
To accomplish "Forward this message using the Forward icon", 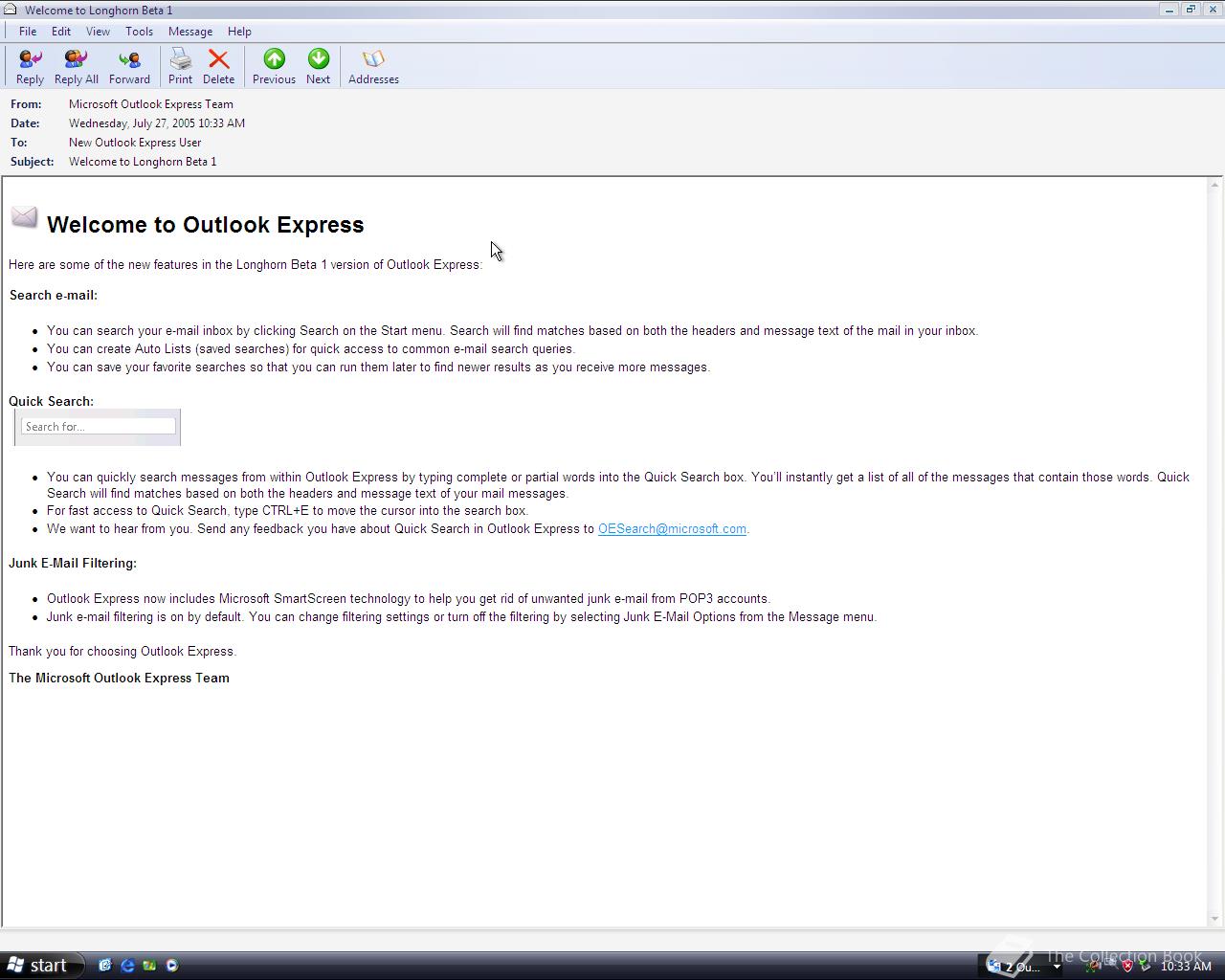I will [129, 67].
